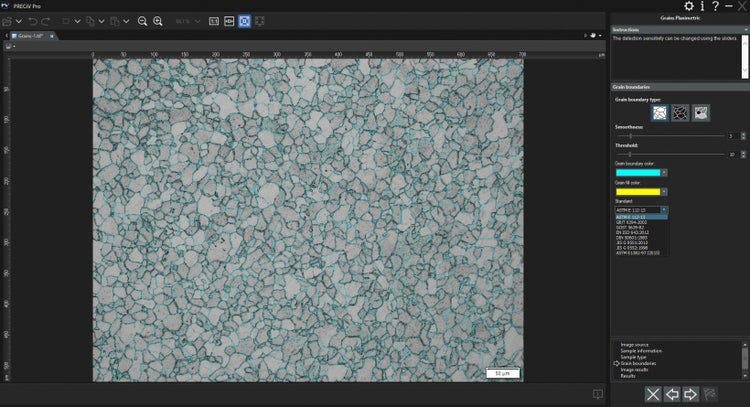Switch to the Grains image tab
The width and height of the screenshot is (750, 407).
pyautogui.click(x=32, y=36)
